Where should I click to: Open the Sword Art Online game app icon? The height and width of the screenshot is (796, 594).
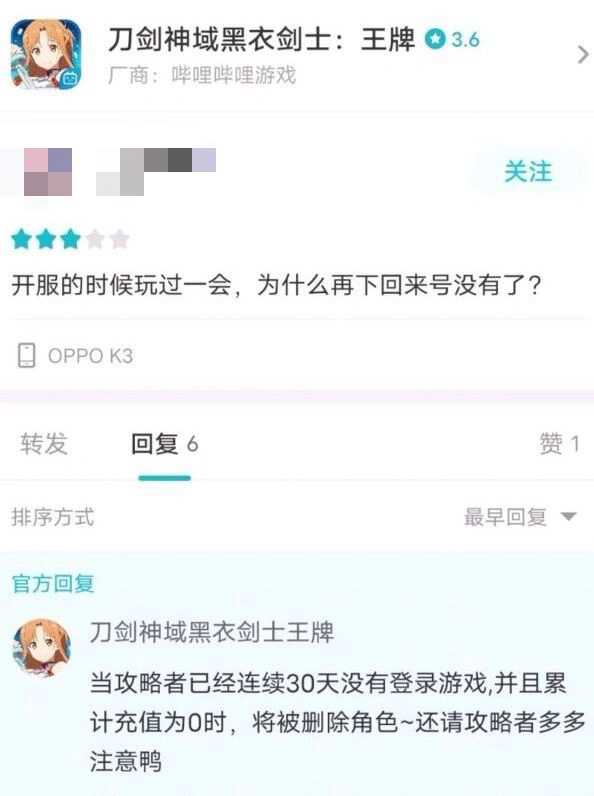(x=46, y=54)
